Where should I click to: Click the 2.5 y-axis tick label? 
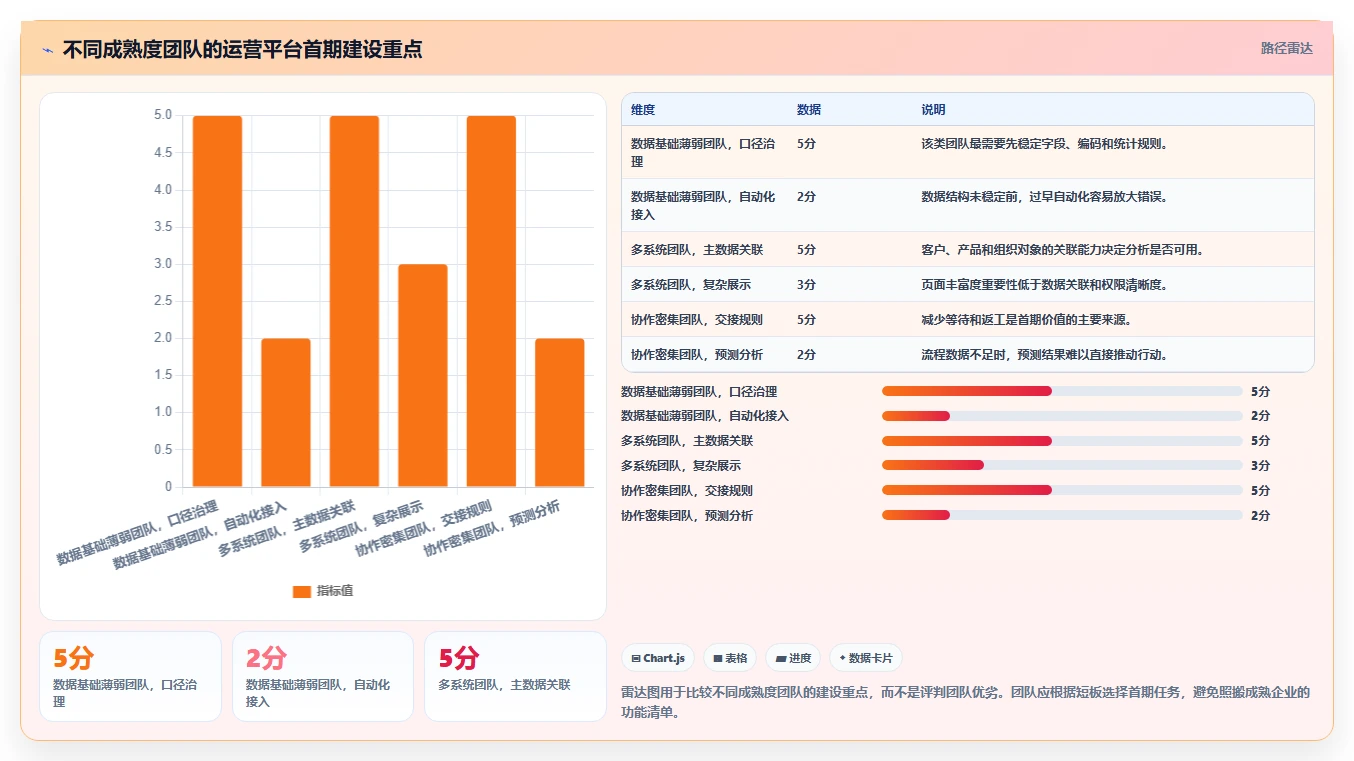click(x=162, y=301)
